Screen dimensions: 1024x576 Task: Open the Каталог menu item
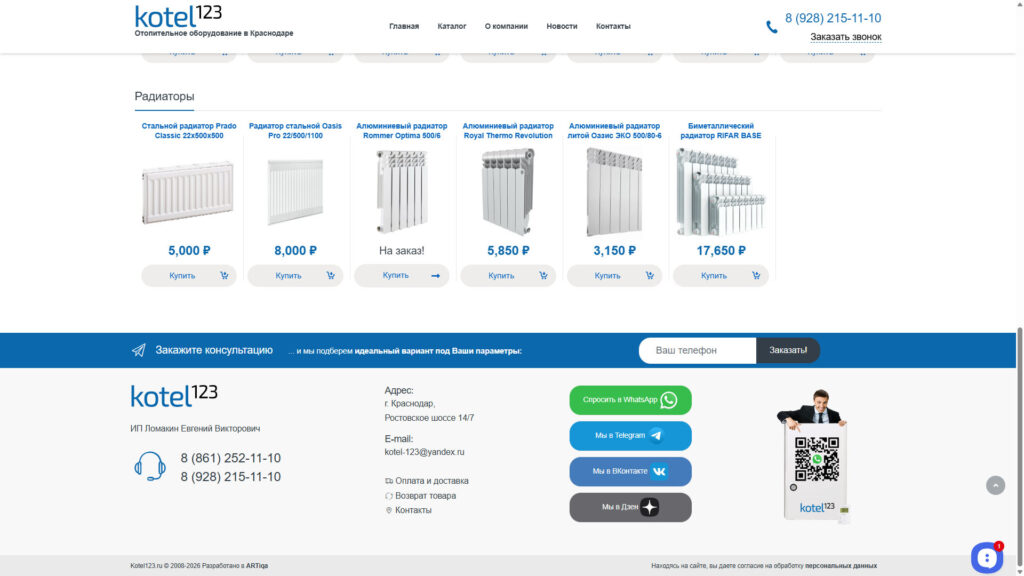pyautogui.click(x=452, y=26)
